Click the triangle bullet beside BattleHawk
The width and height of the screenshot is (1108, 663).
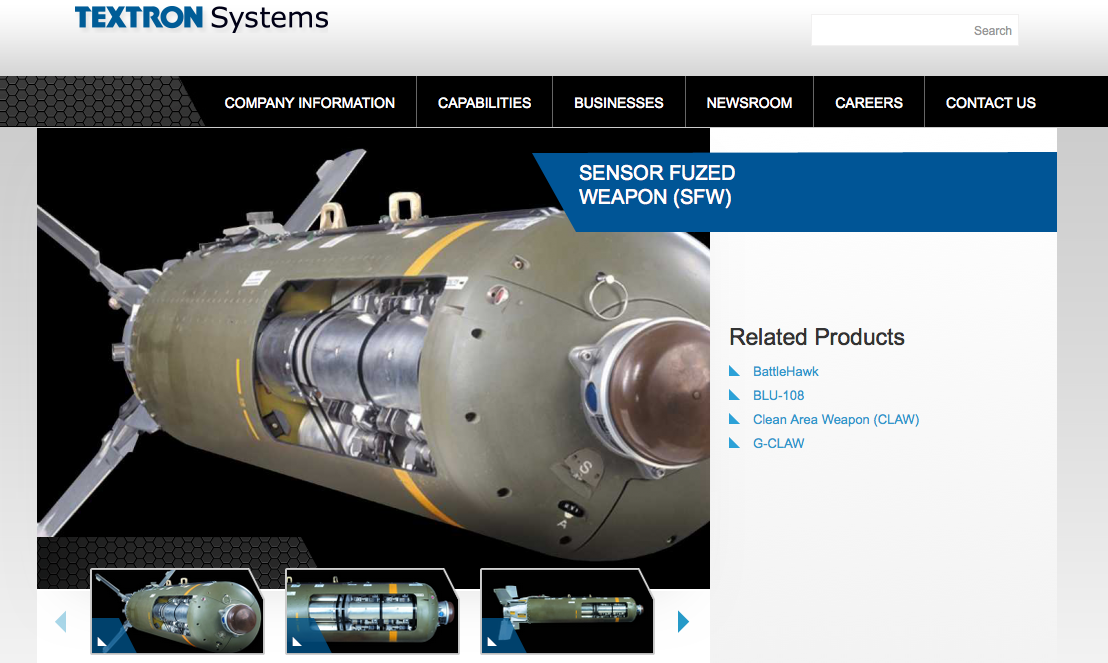(x=734, y=371)
